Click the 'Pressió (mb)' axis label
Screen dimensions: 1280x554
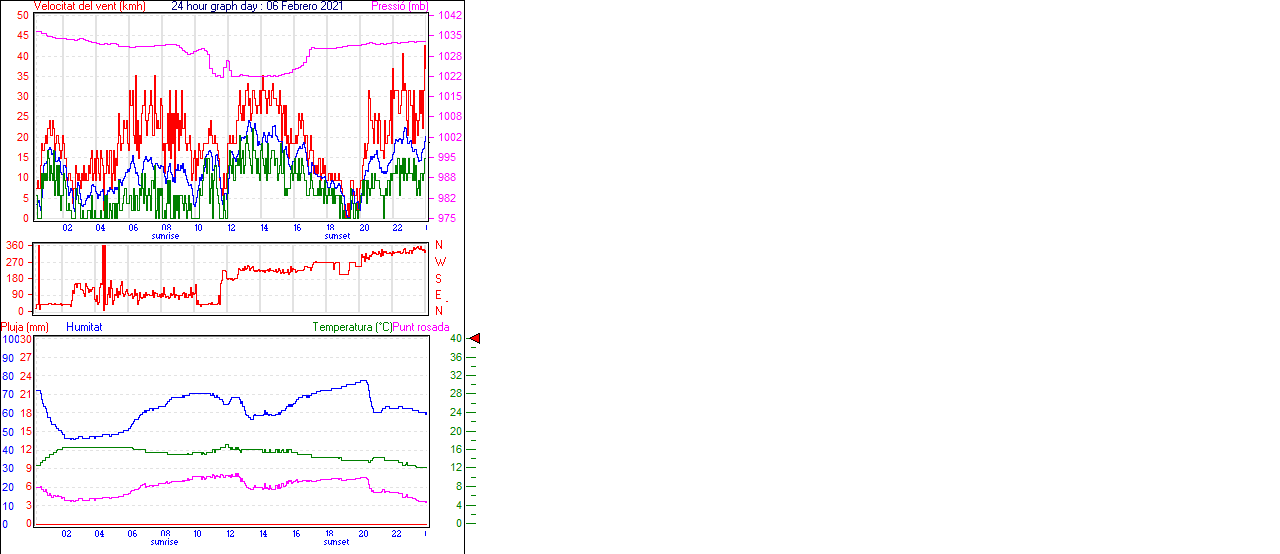[x=399, y=6]
